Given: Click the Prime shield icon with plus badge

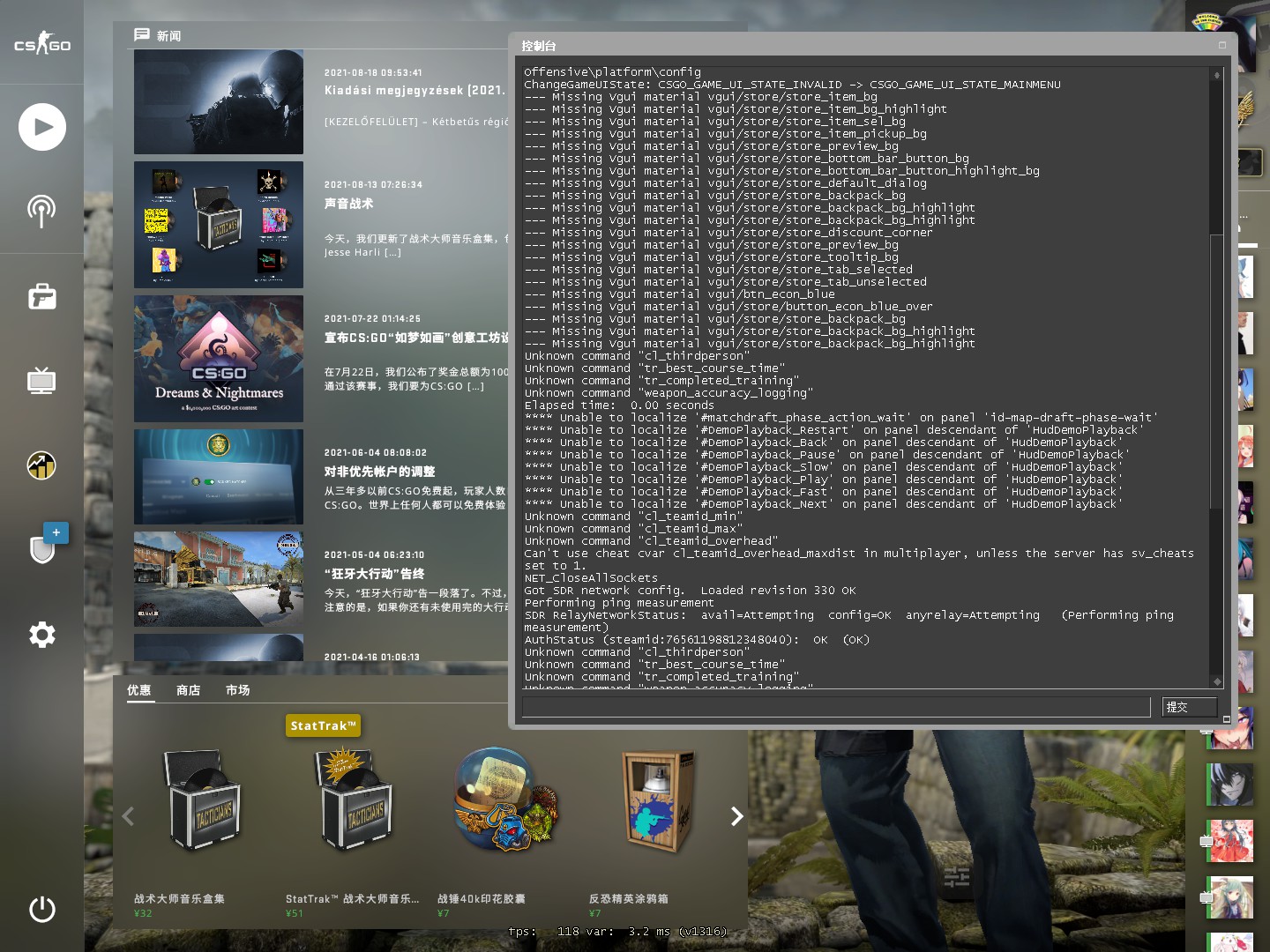Looking at the screenshot, I should 42,548.
